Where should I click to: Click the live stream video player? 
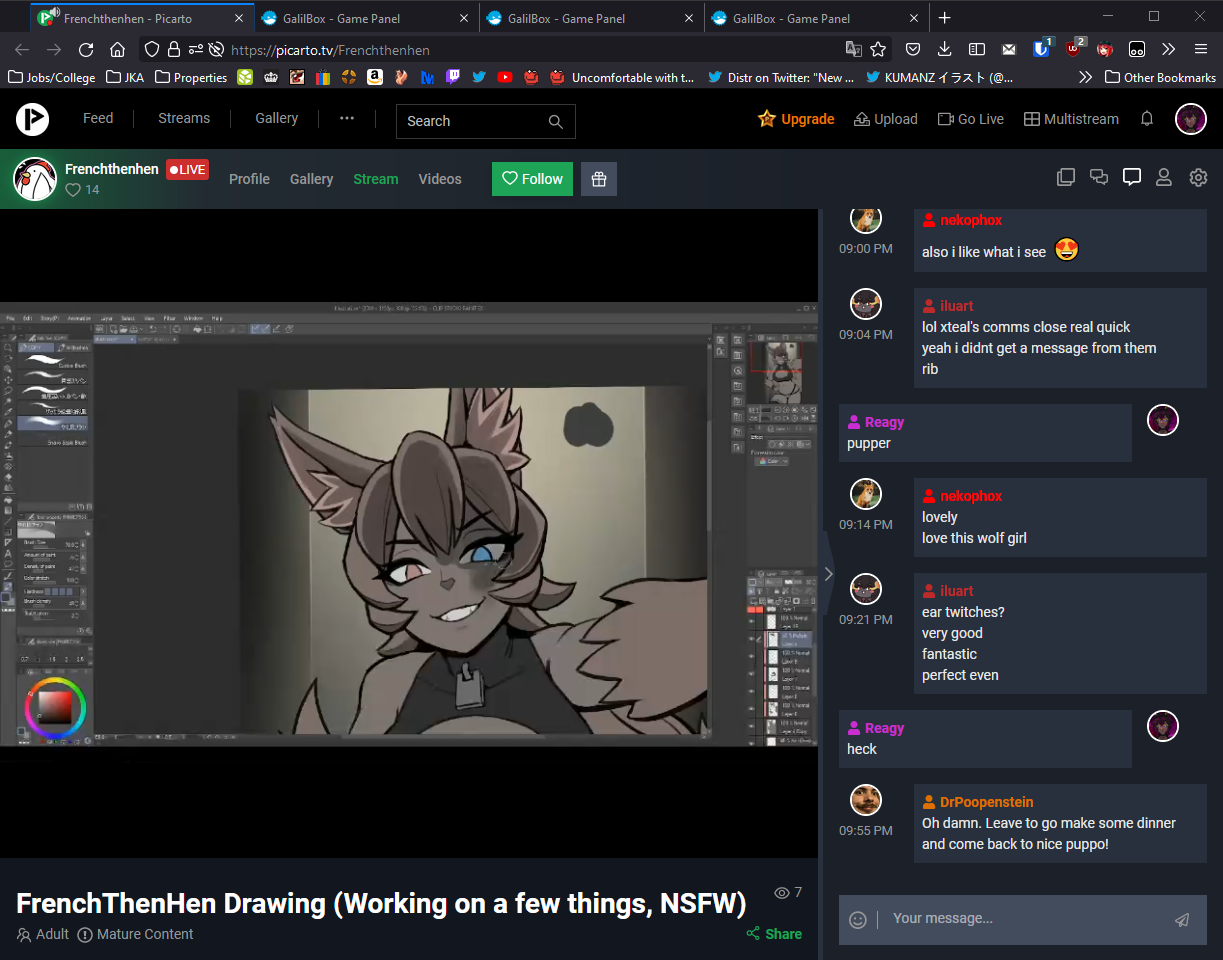[x=409, y=533]
